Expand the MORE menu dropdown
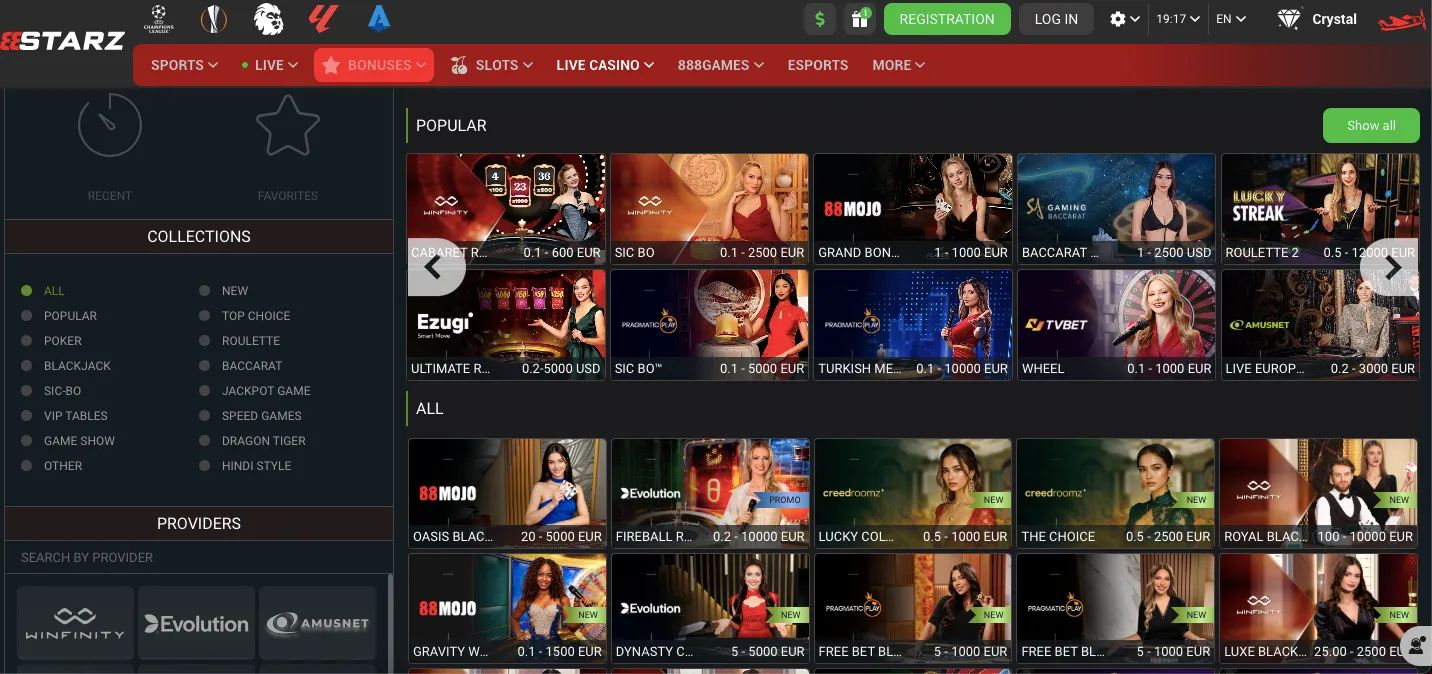This screenshot has height=674, width=1432. 898,65
